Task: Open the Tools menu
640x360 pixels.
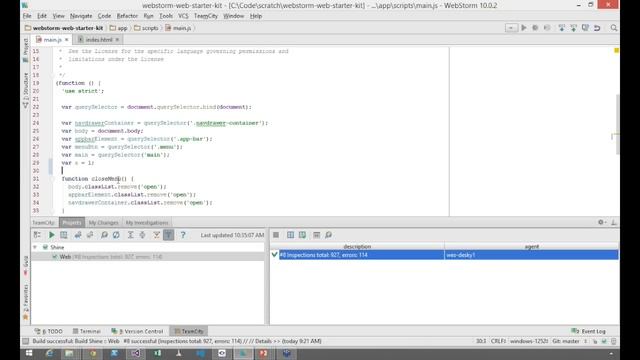Action: 166,16
